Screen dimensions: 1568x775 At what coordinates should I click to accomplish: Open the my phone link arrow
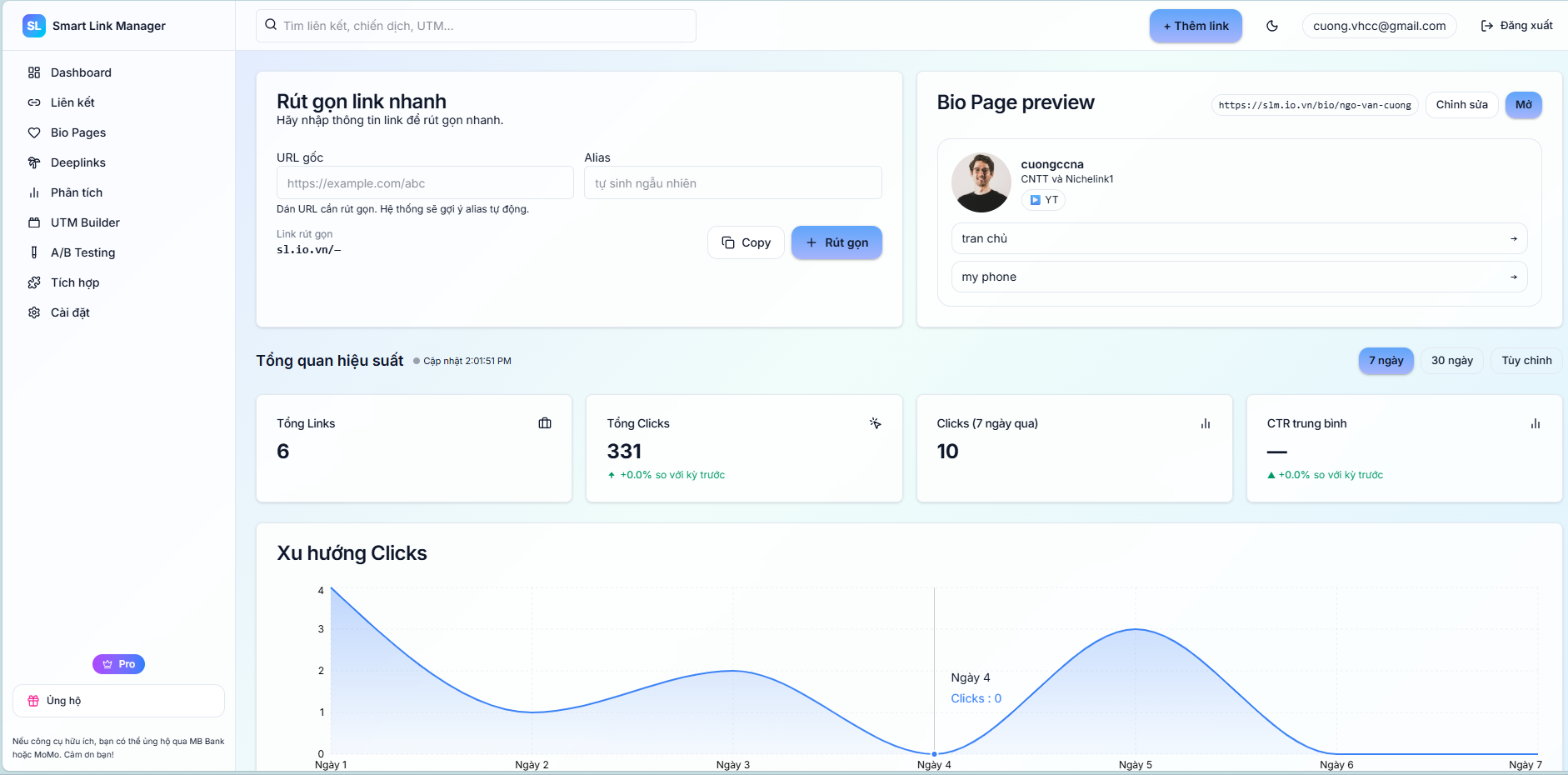coord(1513,277)
